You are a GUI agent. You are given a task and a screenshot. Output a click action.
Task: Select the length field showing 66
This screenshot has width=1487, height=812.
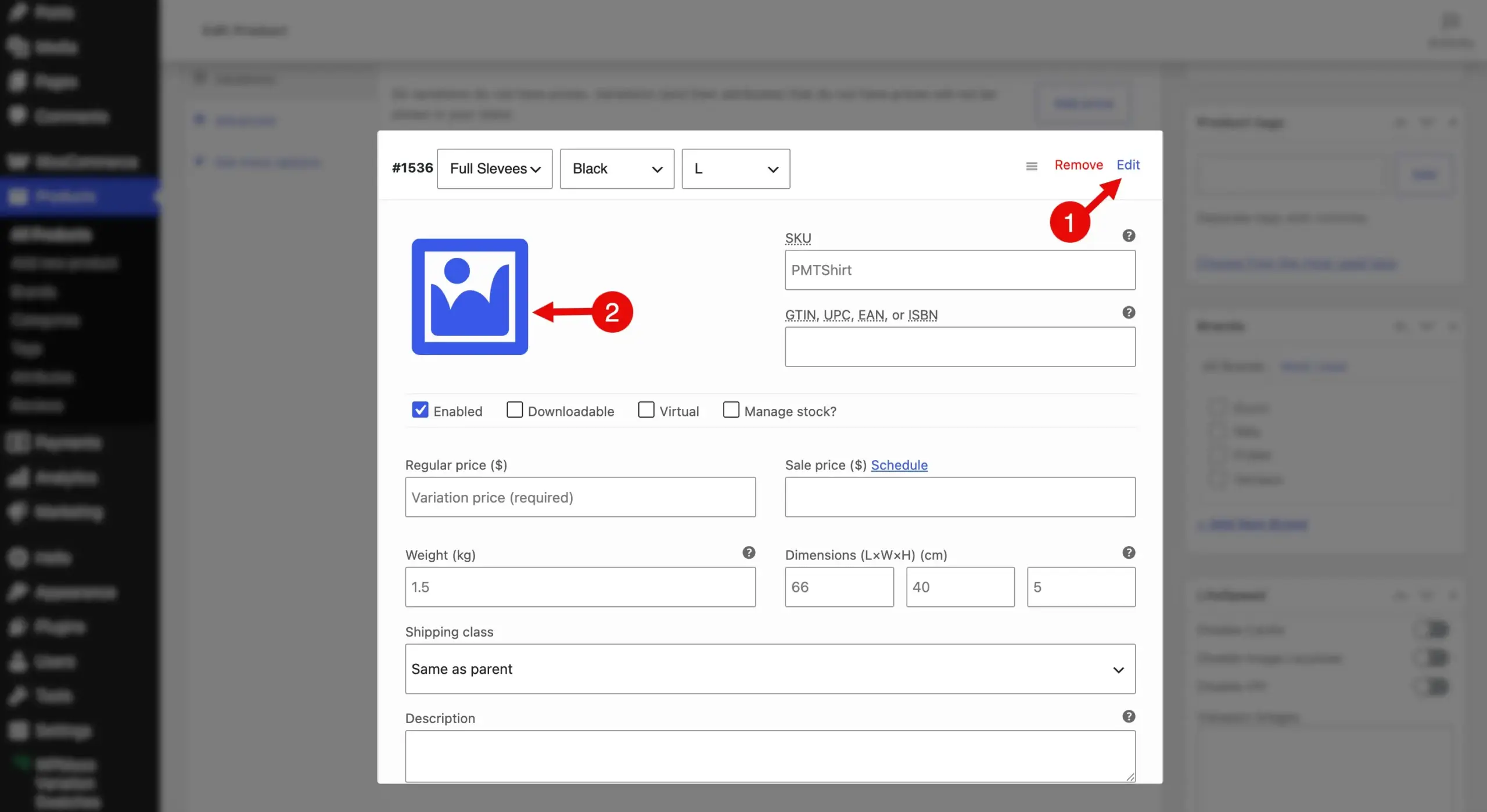pos(839,587)
